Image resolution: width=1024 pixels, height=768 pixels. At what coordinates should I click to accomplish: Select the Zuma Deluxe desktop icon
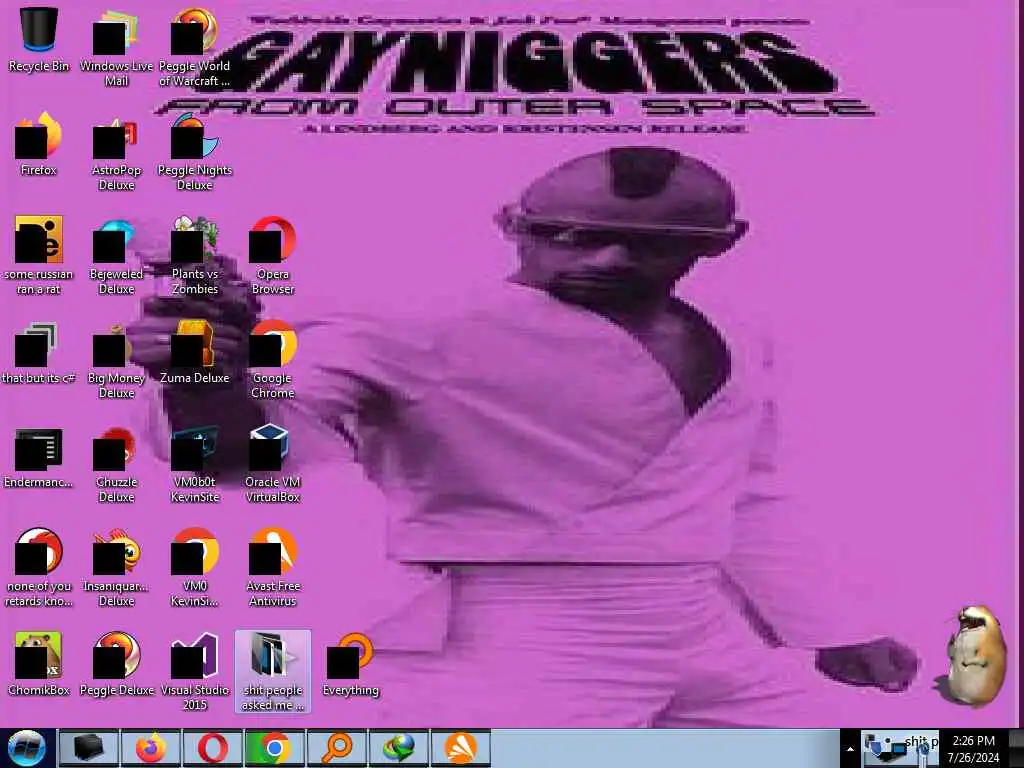pos(195,352)
